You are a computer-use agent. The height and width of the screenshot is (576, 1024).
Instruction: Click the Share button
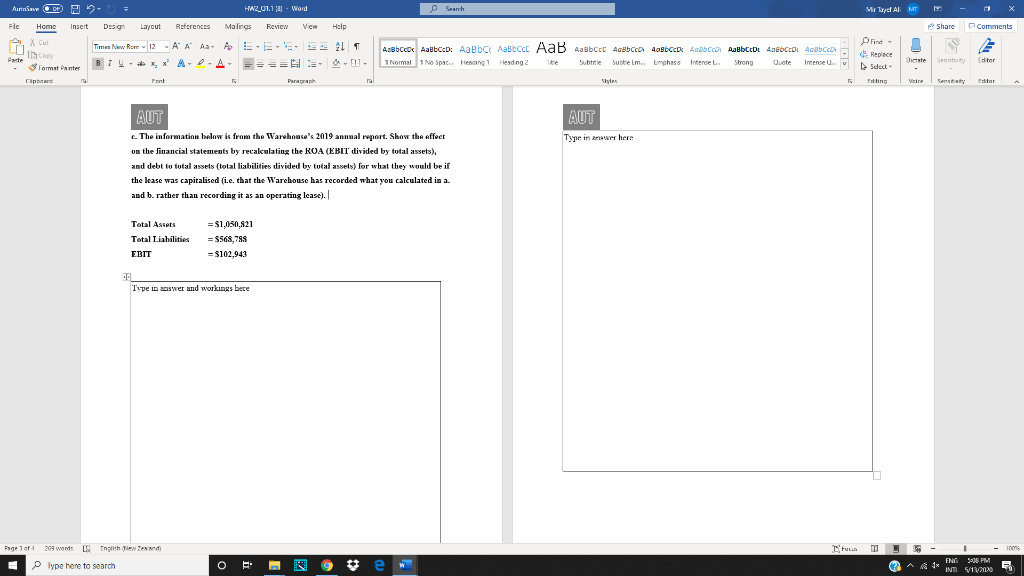pyautogui.click(x=941, y=25)
